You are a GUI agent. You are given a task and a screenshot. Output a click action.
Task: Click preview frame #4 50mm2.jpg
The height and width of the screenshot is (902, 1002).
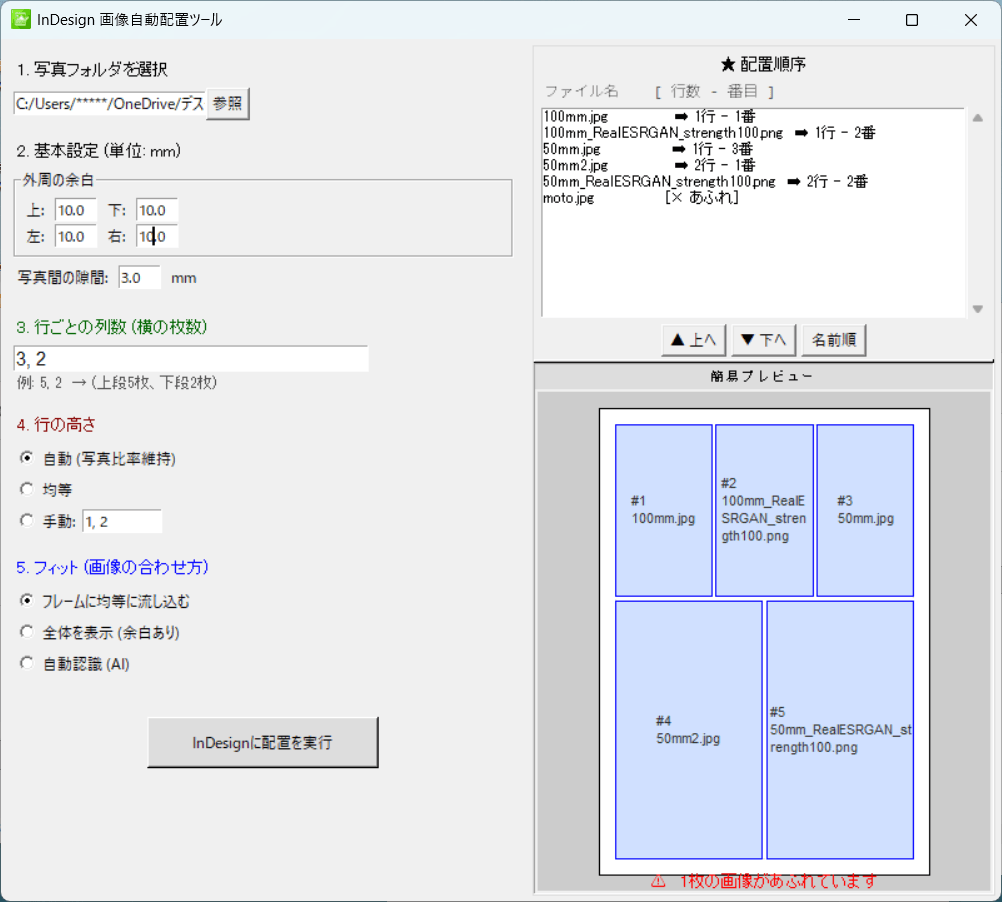pos(688,730)
